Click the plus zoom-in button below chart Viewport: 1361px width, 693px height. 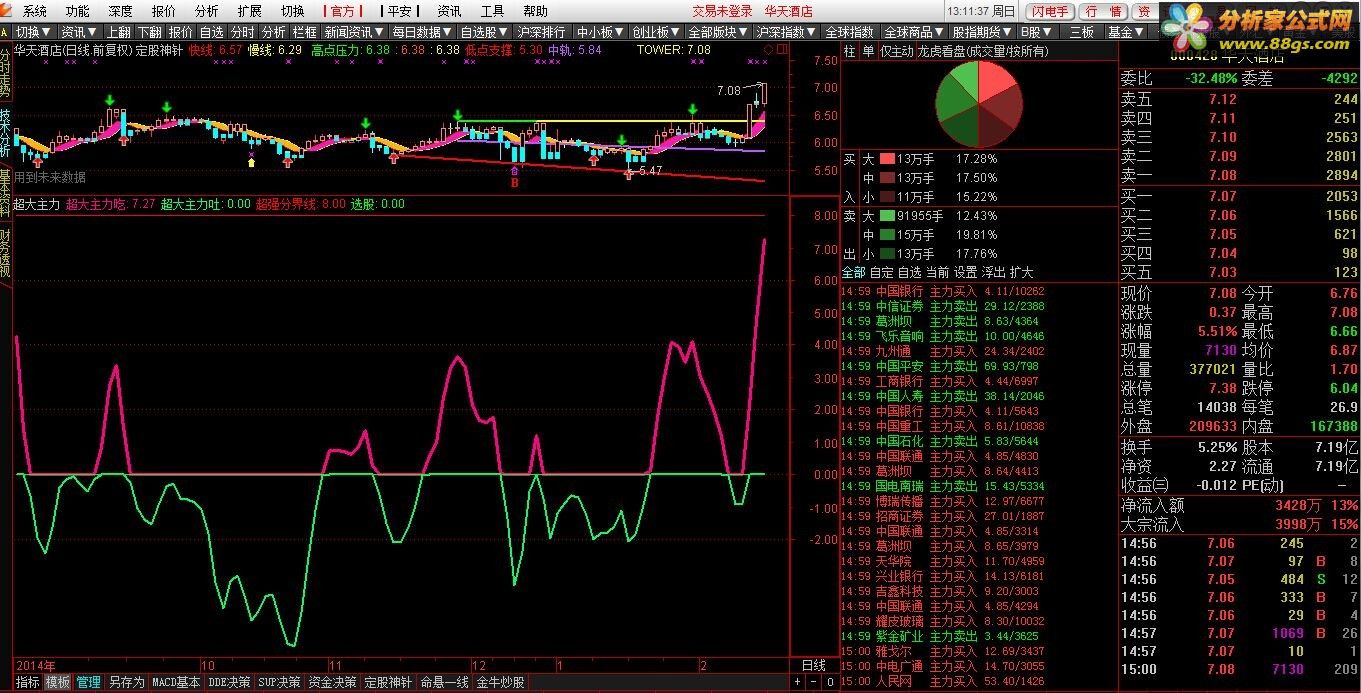pos(797,683)
